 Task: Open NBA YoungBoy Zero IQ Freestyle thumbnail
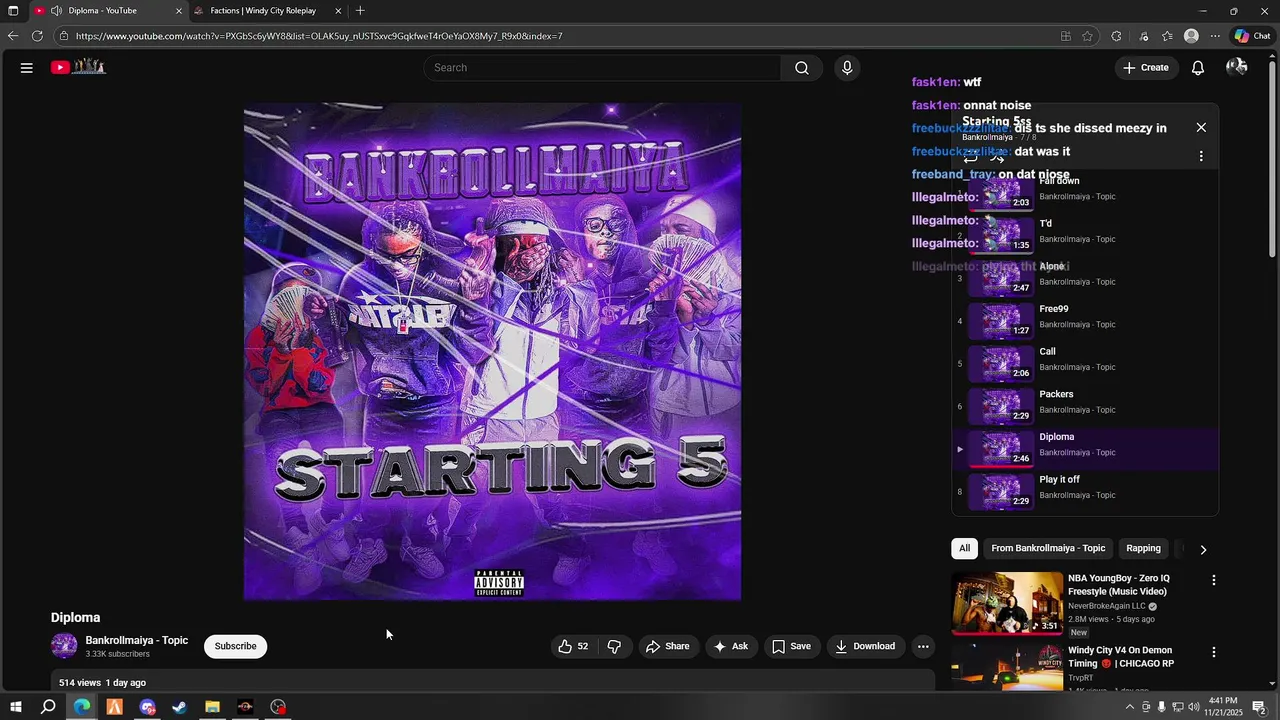click(x=1007, y=603)
